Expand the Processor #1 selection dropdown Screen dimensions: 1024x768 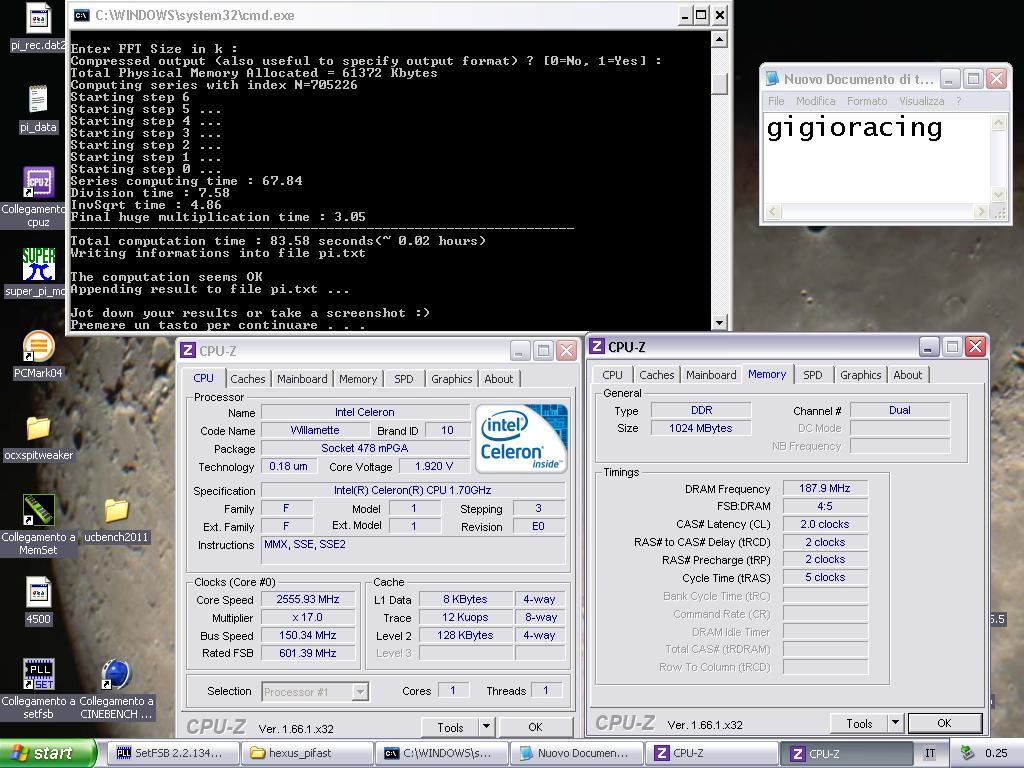[x=360, y=692]
